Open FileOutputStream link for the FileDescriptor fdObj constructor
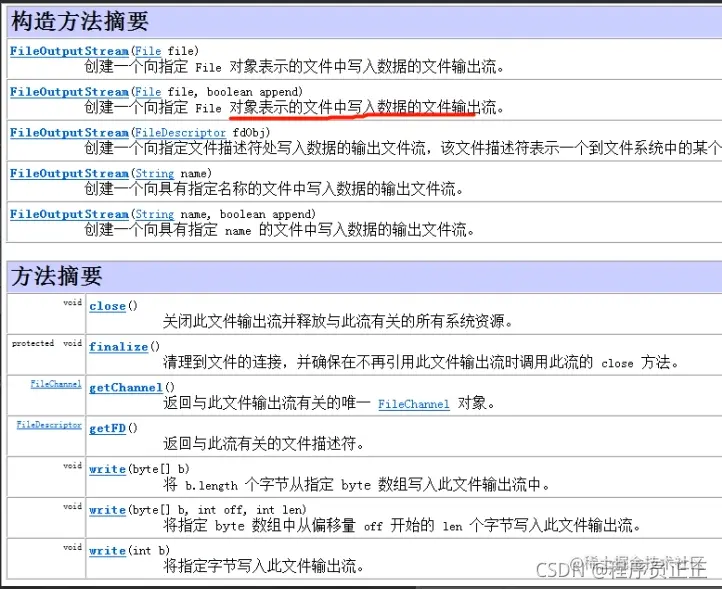The width and height of the screenshot is (722, 589). pyautogui.click(x=70, y=133)
